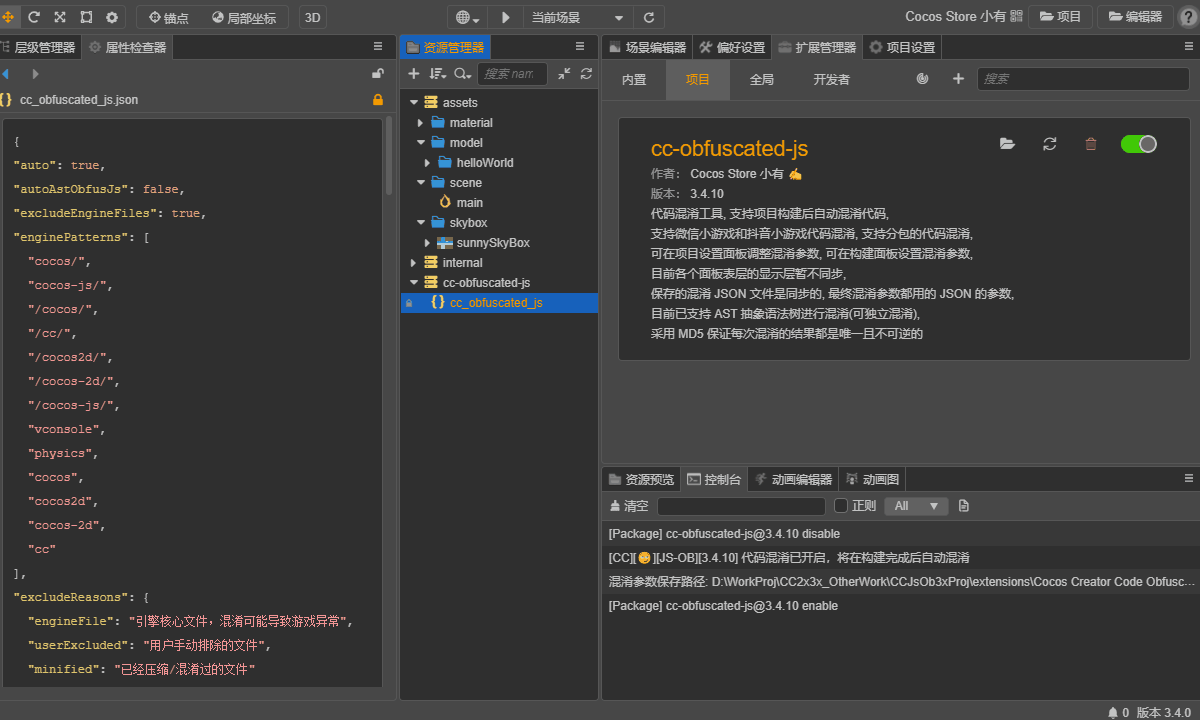Viewport: 1200px width, 720px height.
Task: Select the scale transform tool
Action: point(60,17)
